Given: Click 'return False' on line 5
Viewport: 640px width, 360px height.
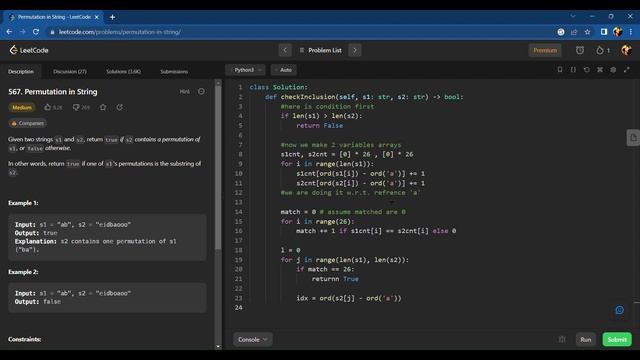Looking at the screenshot, I should tap(319, 126).
